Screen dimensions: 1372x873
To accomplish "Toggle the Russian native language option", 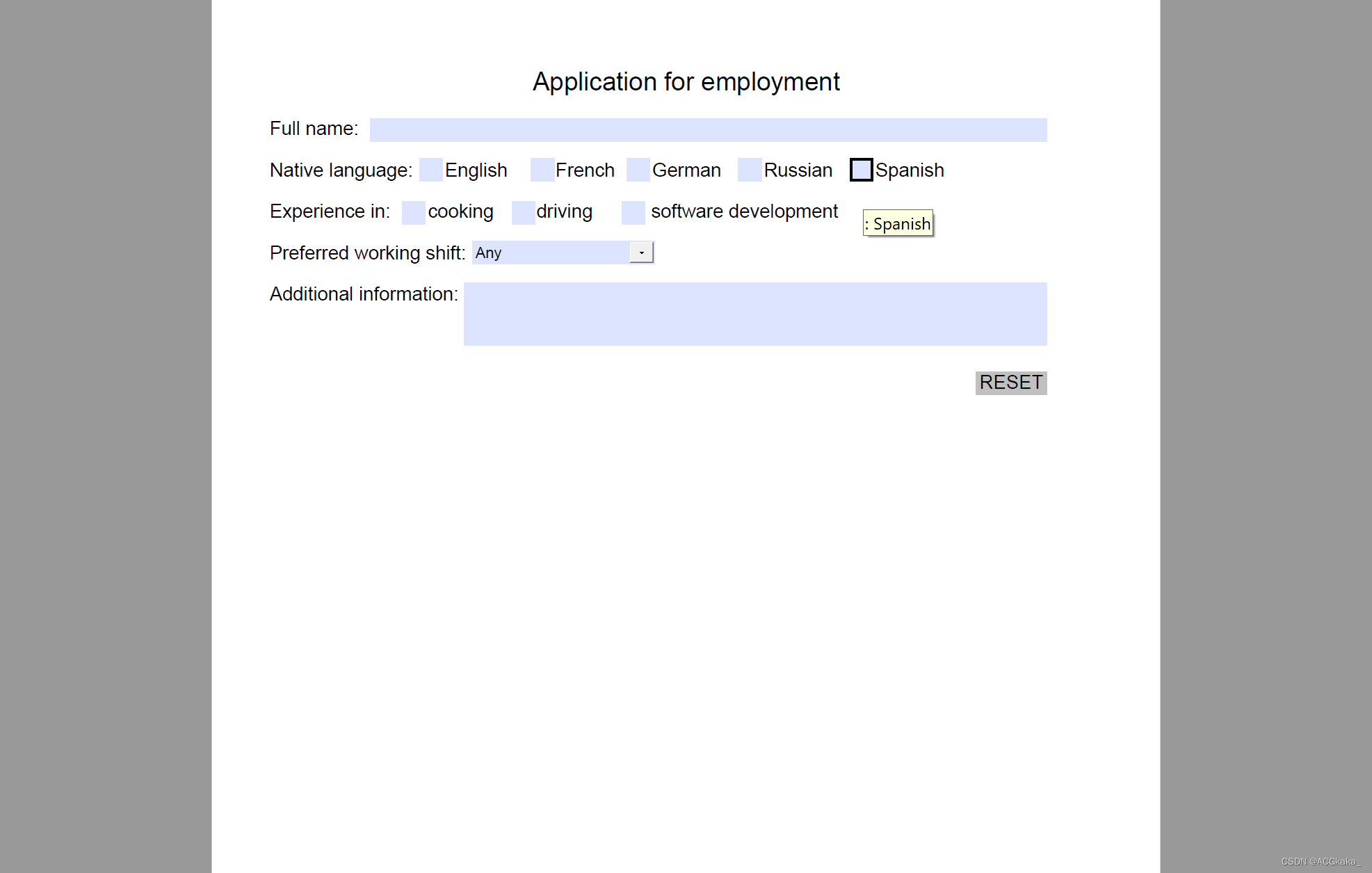I will tap(749, 170).
